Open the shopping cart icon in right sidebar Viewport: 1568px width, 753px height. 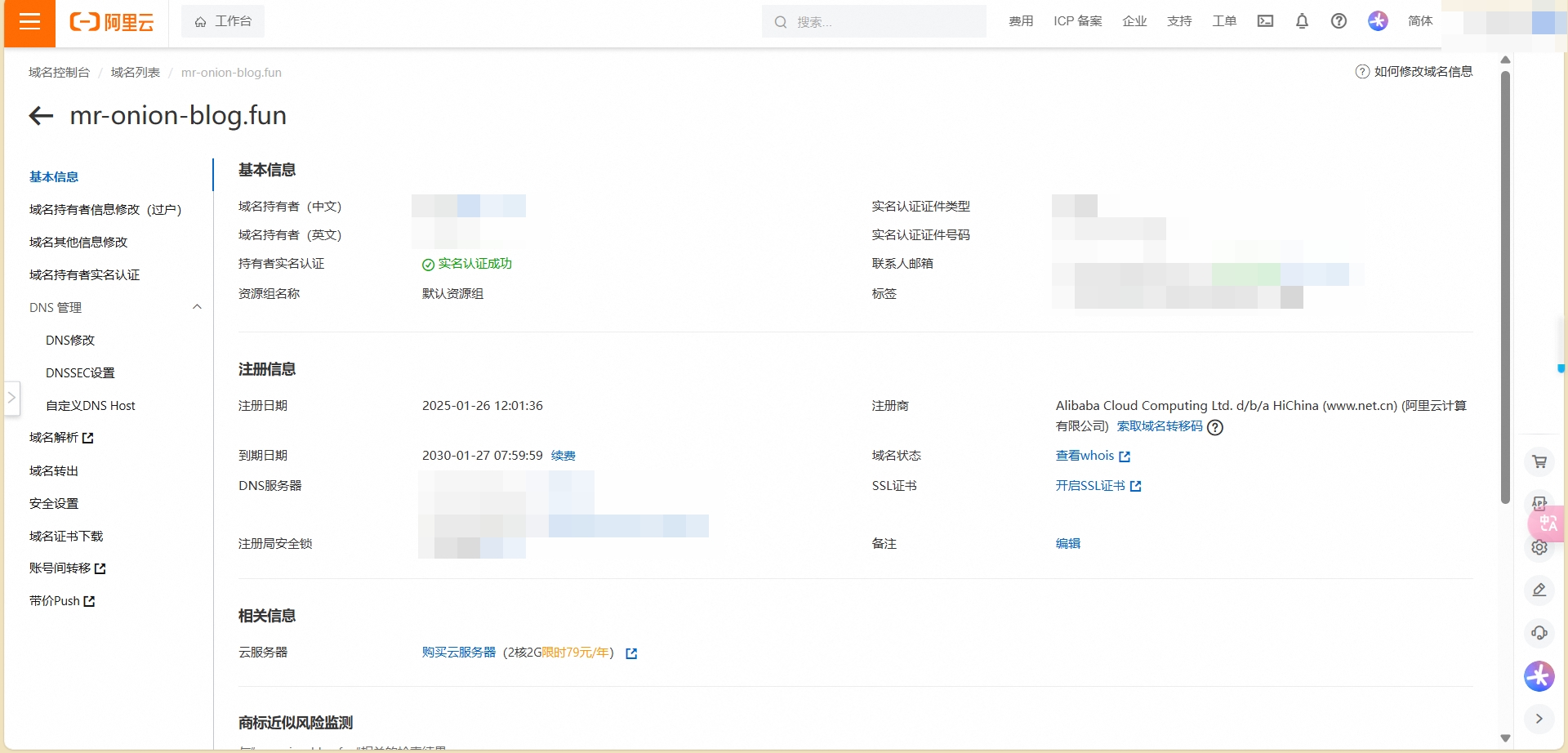click(1539, 462)
